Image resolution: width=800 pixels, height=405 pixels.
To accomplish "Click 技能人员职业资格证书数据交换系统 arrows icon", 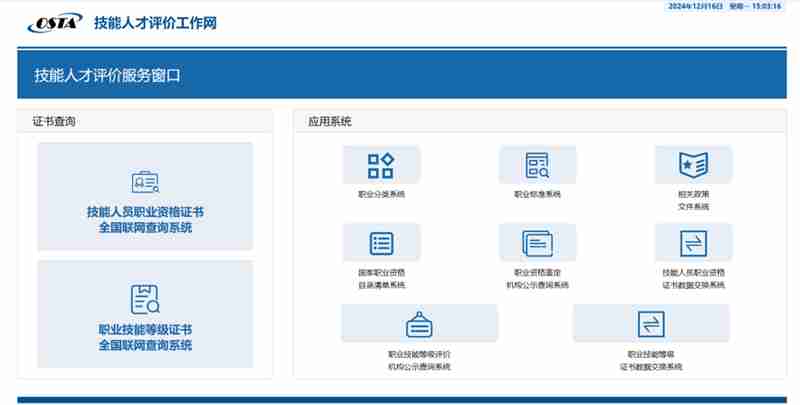I will pos(693,243).
